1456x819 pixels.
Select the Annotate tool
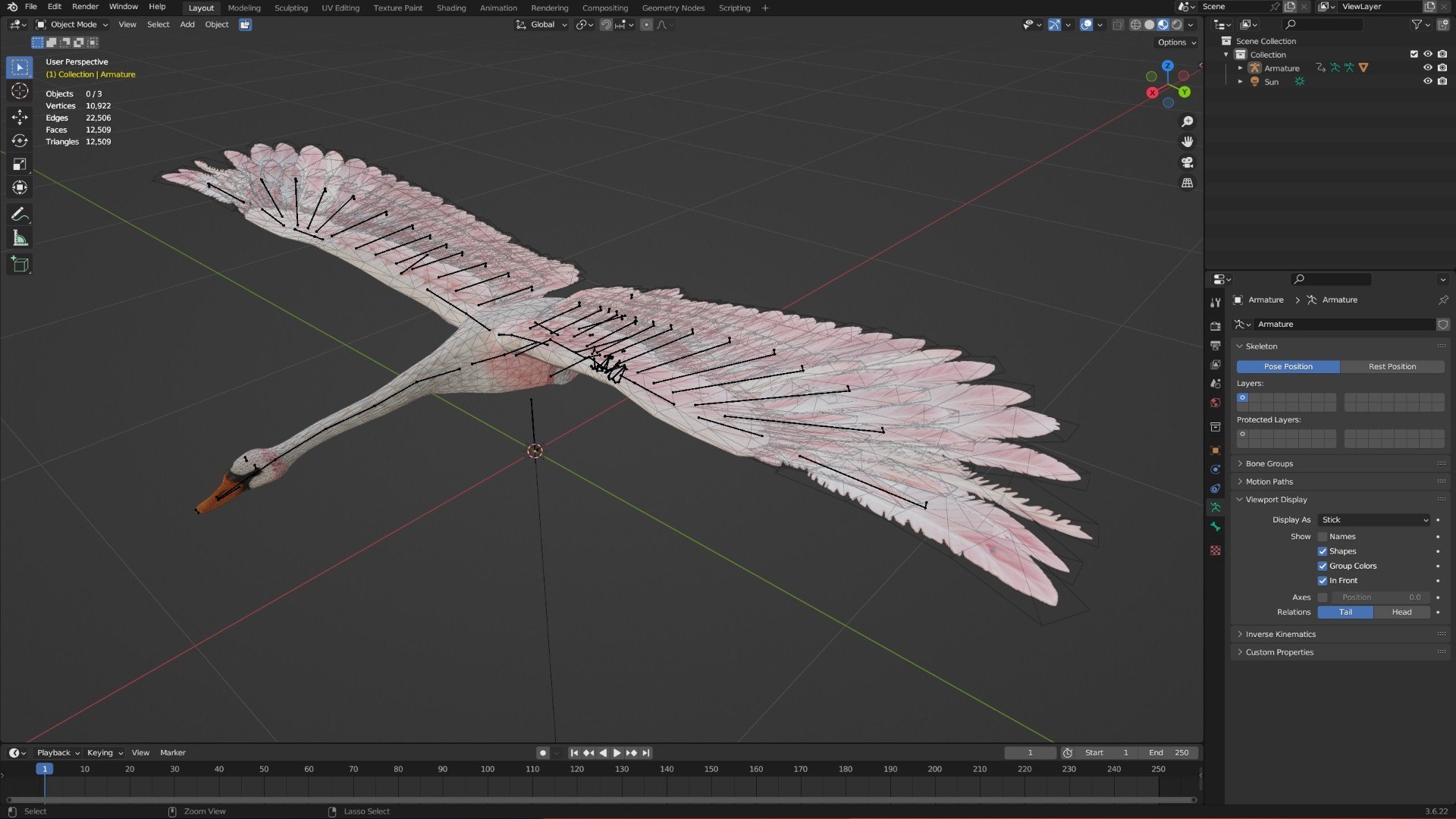pos(20,215)
